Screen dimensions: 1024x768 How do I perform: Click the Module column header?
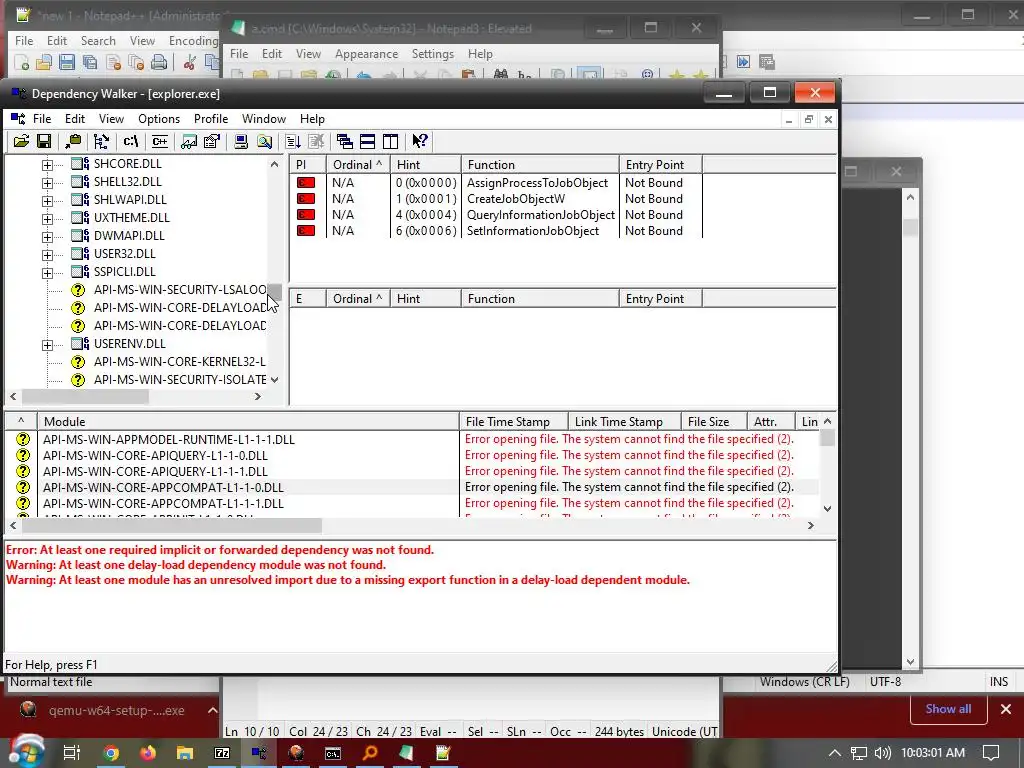(x=248, y=422)
